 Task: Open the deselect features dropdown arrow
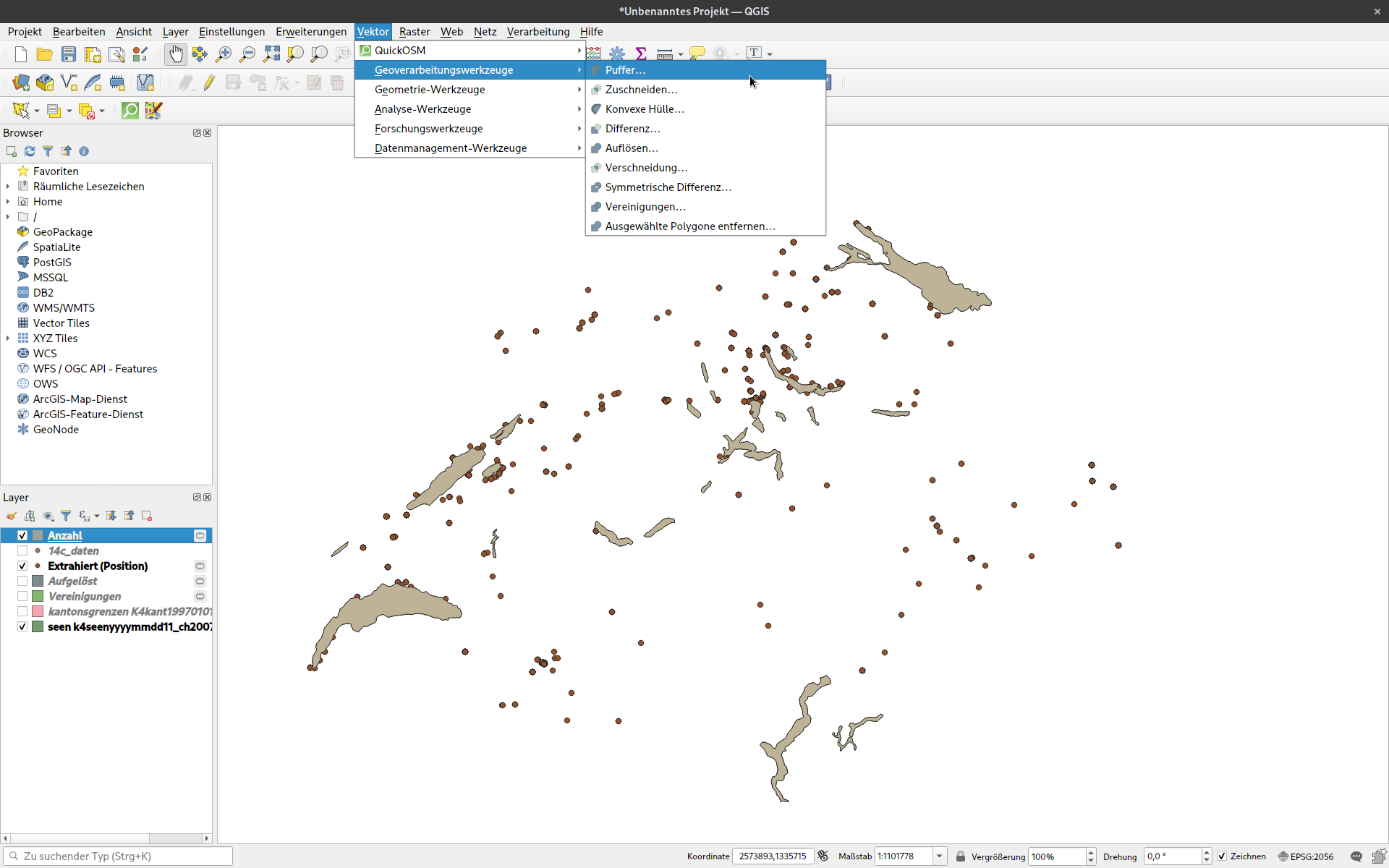click(102, 111)
